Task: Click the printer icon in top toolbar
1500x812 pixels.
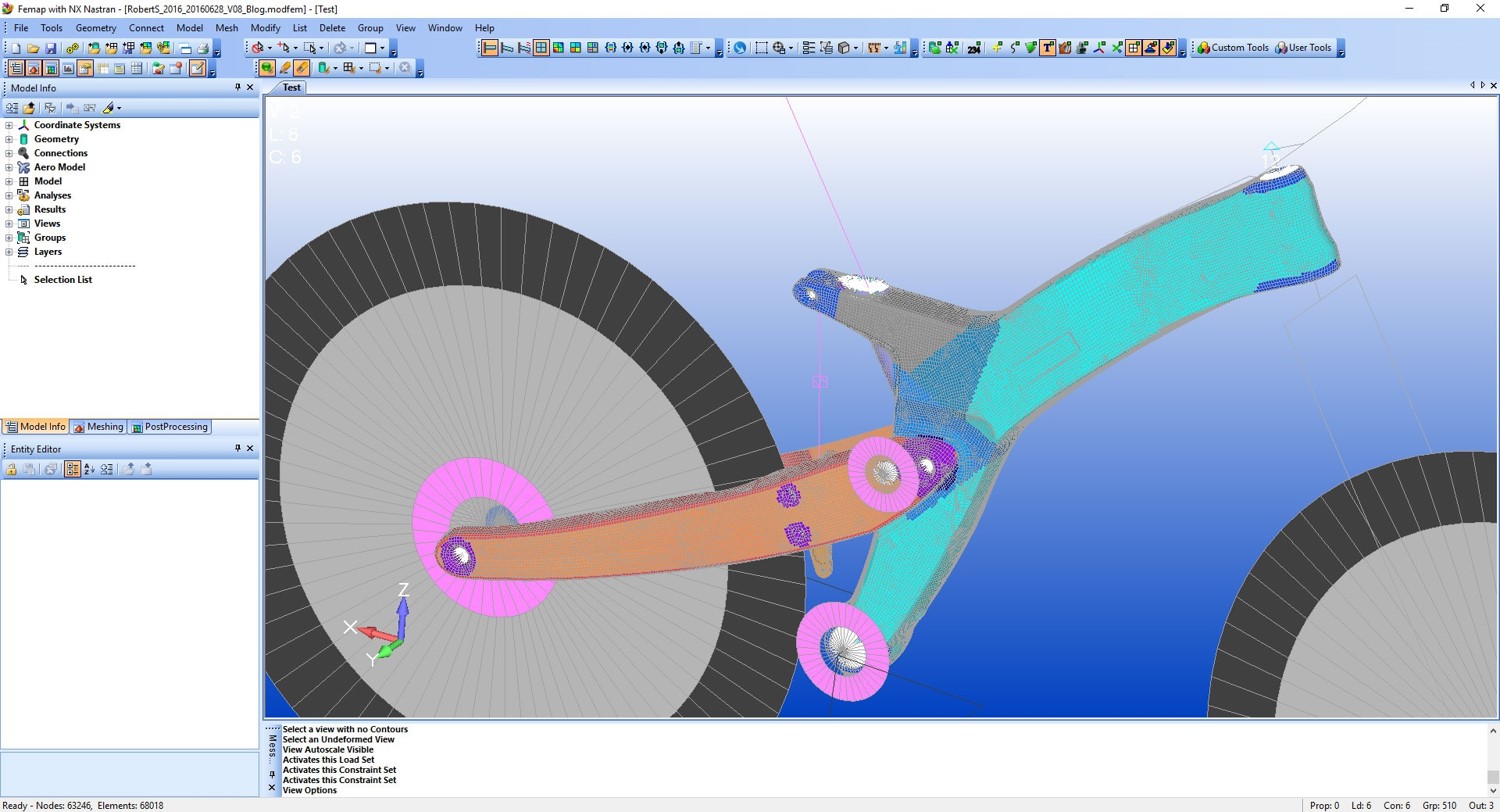Action: click(x=203, y=48)
